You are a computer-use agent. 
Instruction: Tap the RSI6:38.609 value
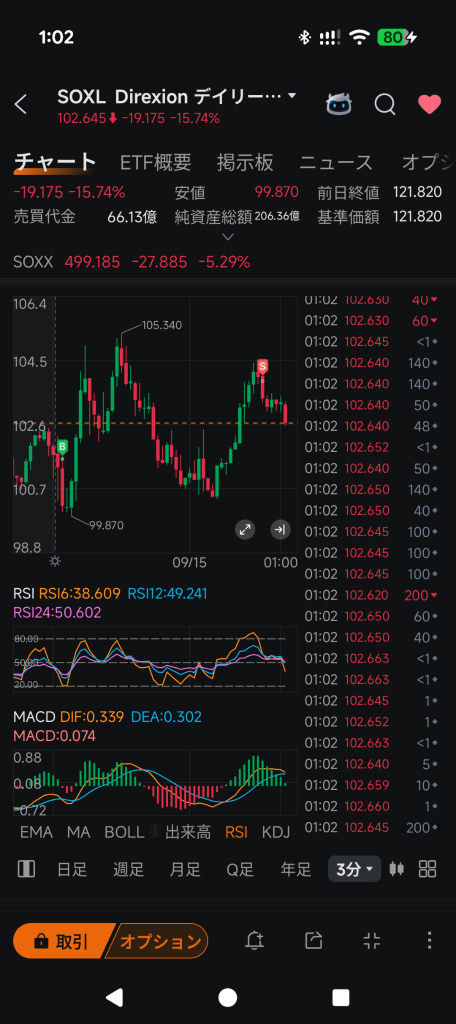coord(80,594)
